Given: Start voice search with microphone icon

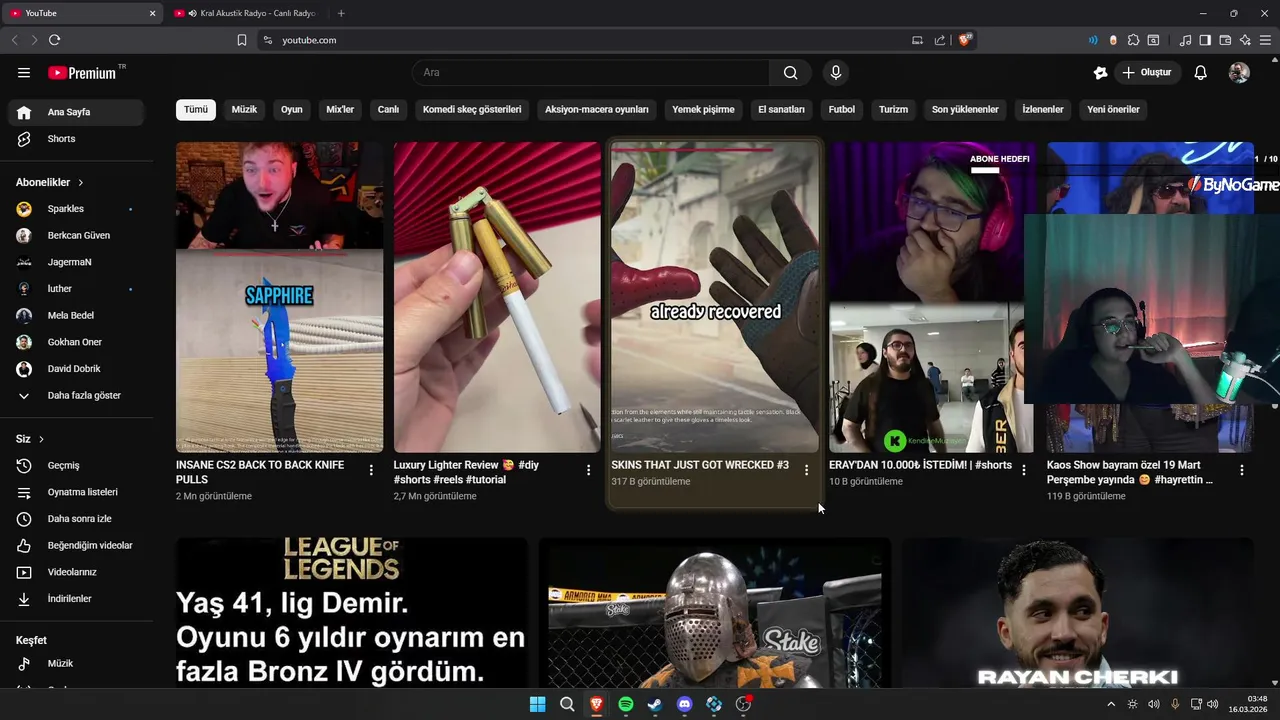Looking at the screenshot, I should [835, 72].
